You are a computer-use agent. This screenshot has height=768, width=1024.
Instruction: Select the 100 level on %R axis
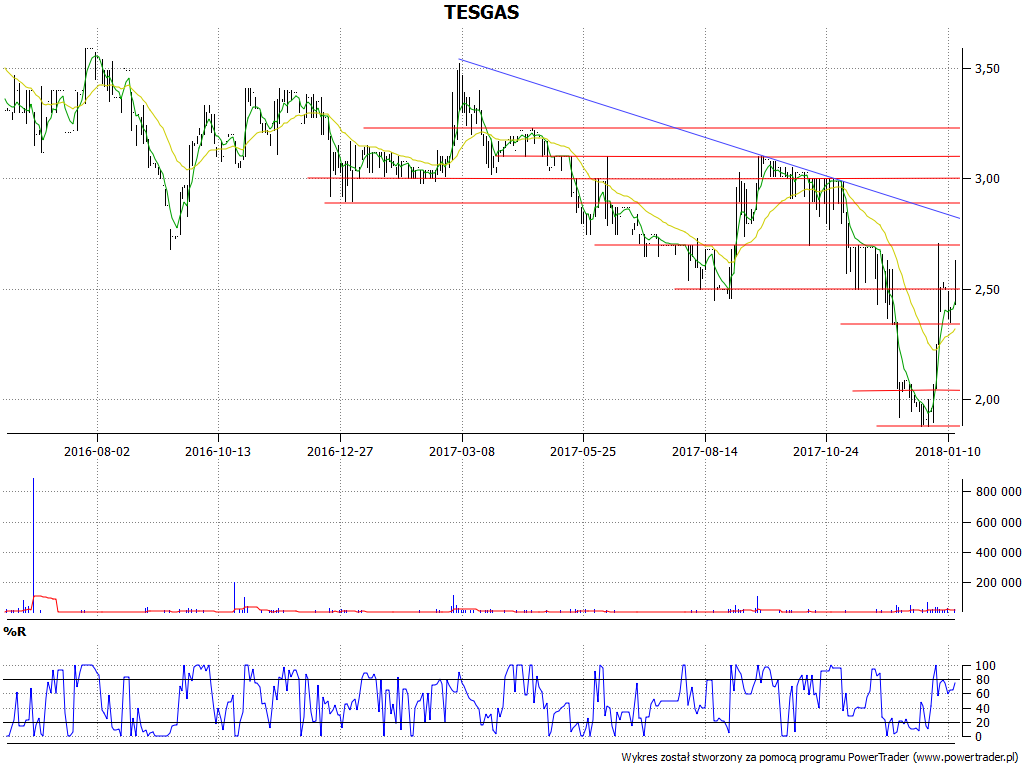click(x=985, y=666)
